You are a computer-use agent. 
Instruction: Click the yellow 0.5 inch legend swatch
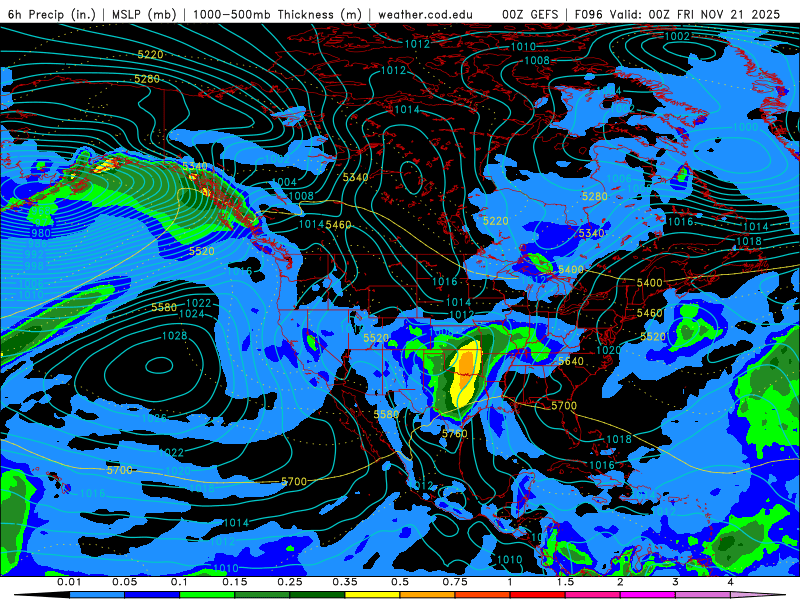point(372,595)
